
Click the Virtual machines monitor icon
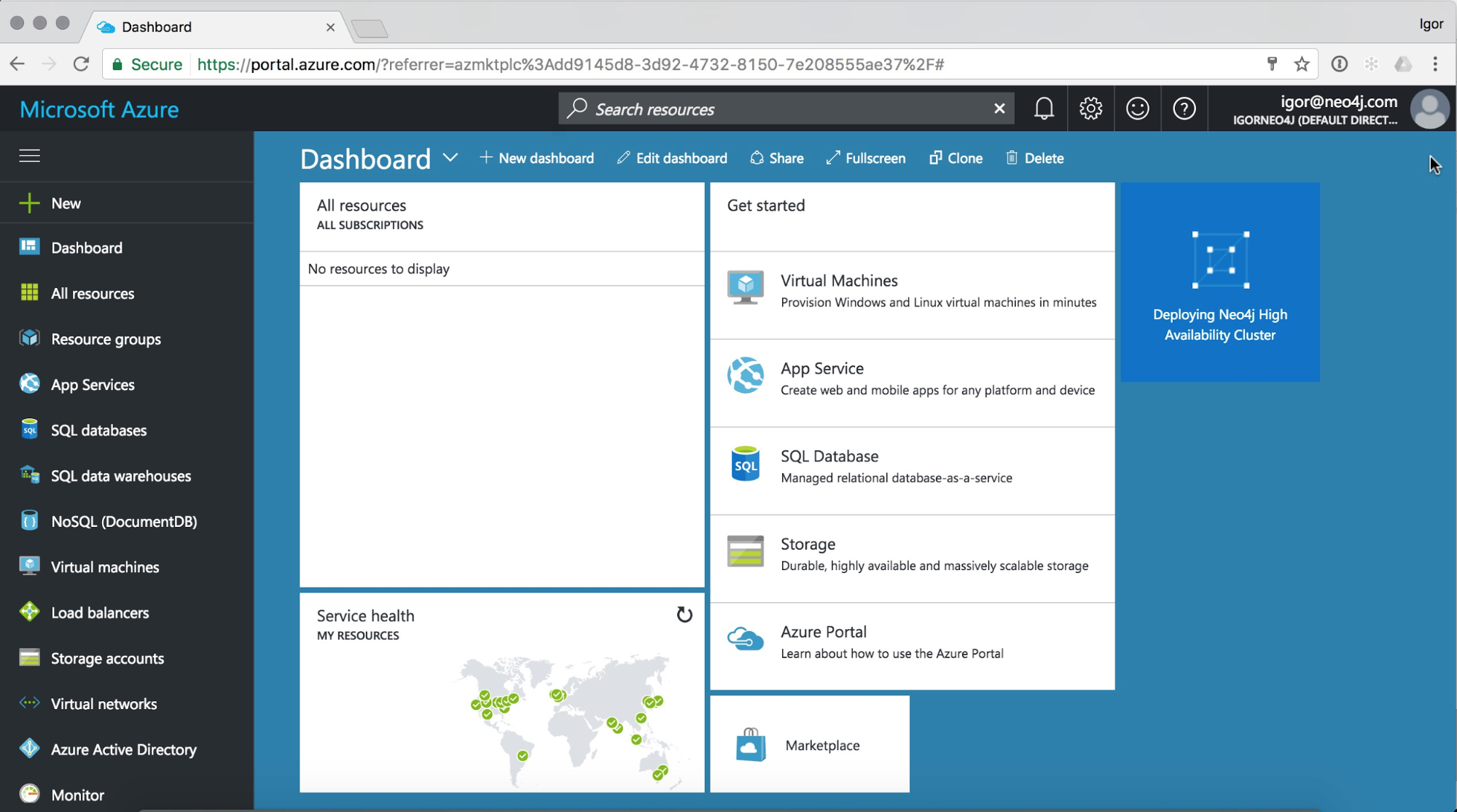point(29,566)
